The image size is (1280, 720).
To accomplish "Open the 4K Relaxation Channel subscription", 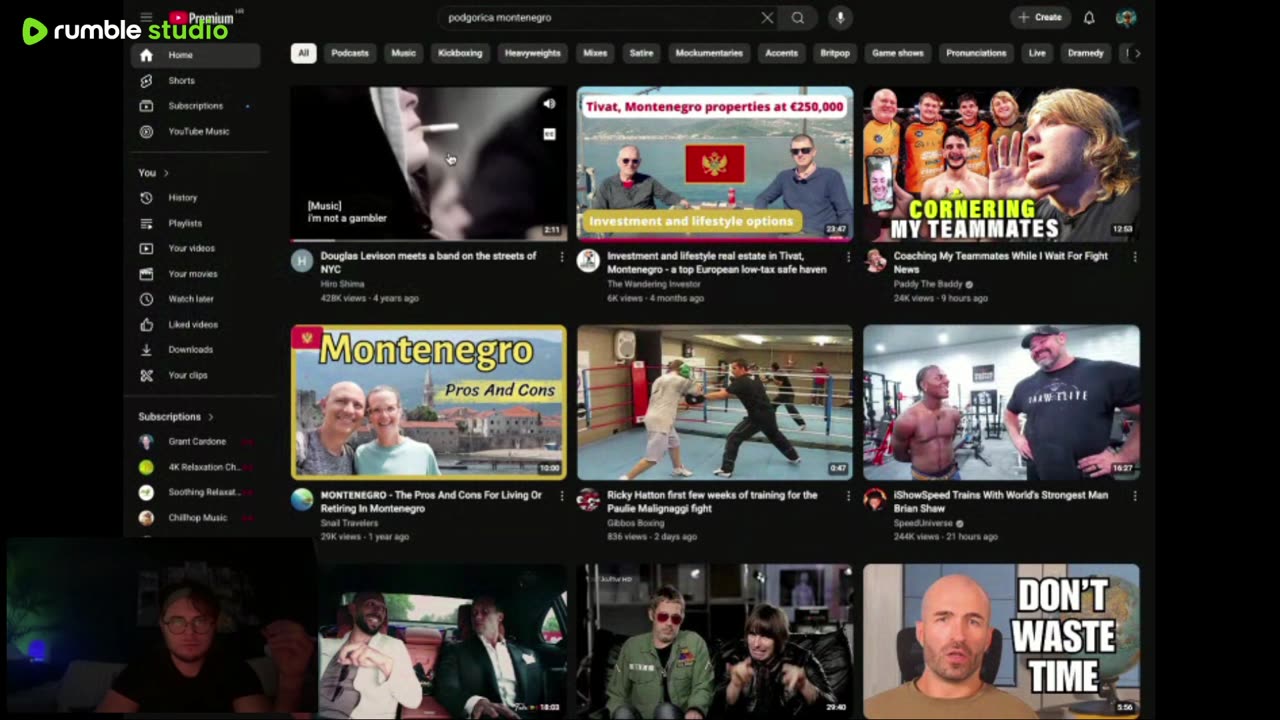I will [x=195, y=467].
